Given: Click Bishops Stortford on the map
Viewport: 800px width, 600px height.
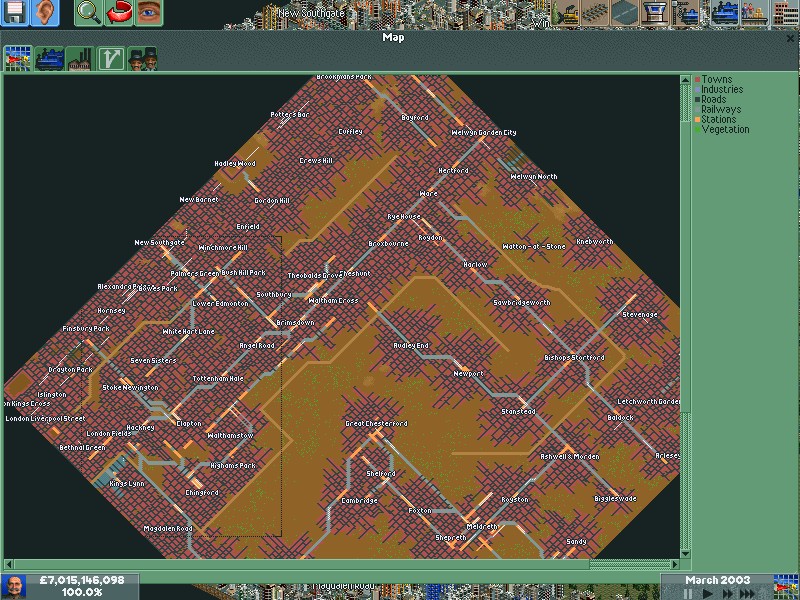Looking at the screenshot, I should coord(574,358).
